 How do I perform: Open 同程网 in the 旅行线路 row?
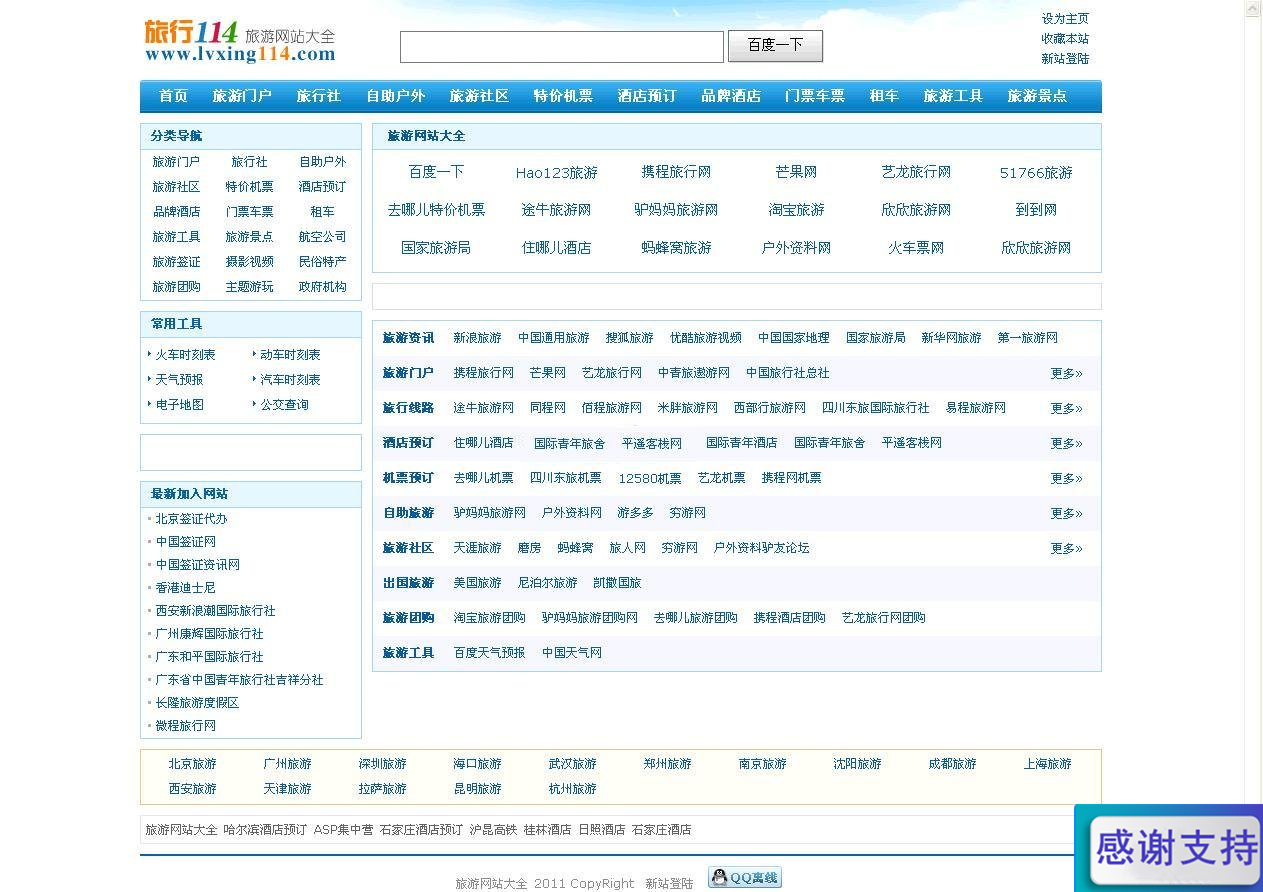click(547, 408)
